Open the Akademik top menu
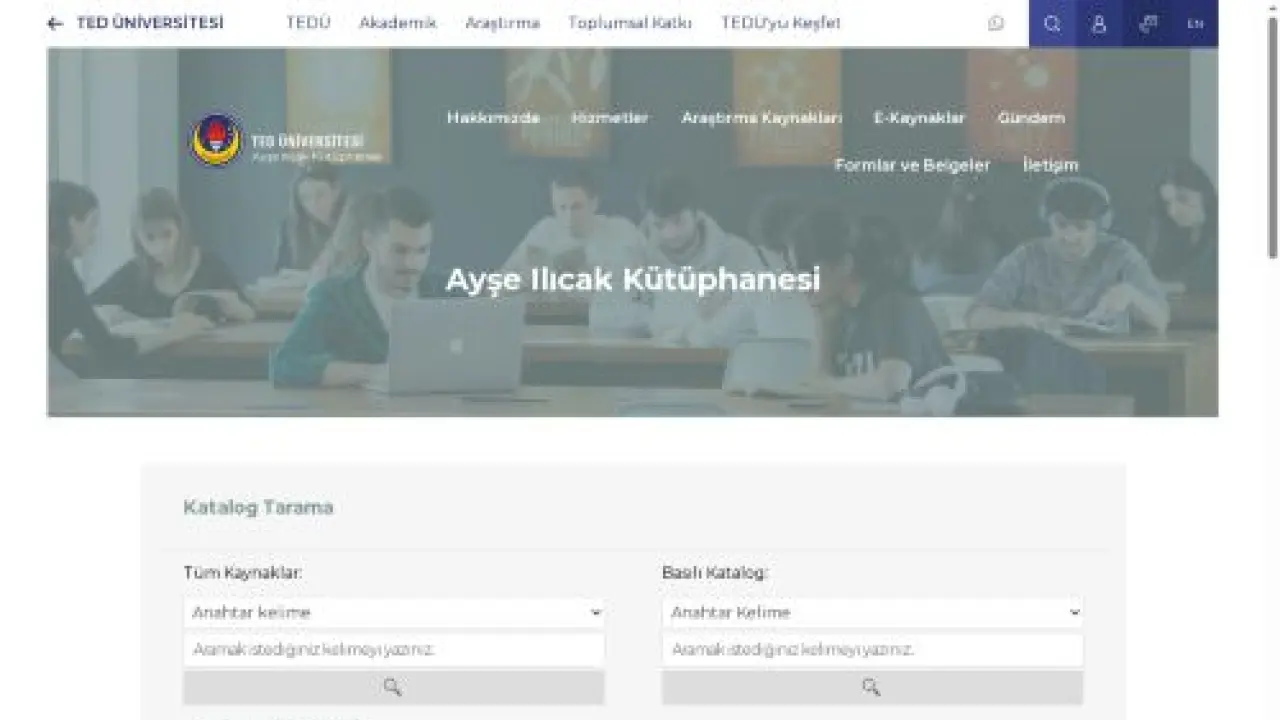 click(398, 23)
